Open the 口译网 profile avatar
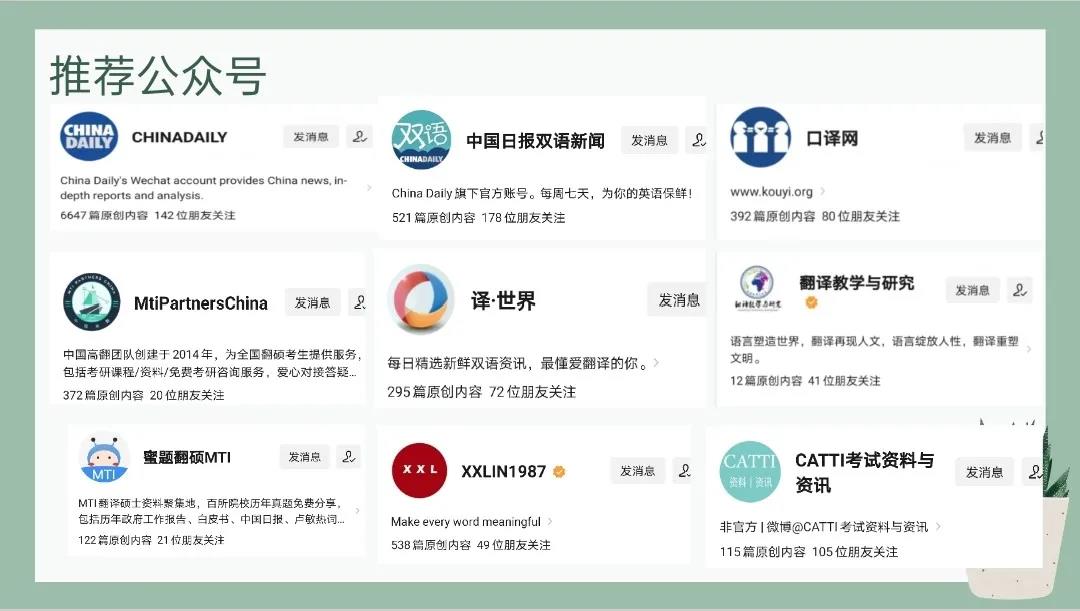The height and width of the screenshot is (611, 1080). tap(760, 138)
